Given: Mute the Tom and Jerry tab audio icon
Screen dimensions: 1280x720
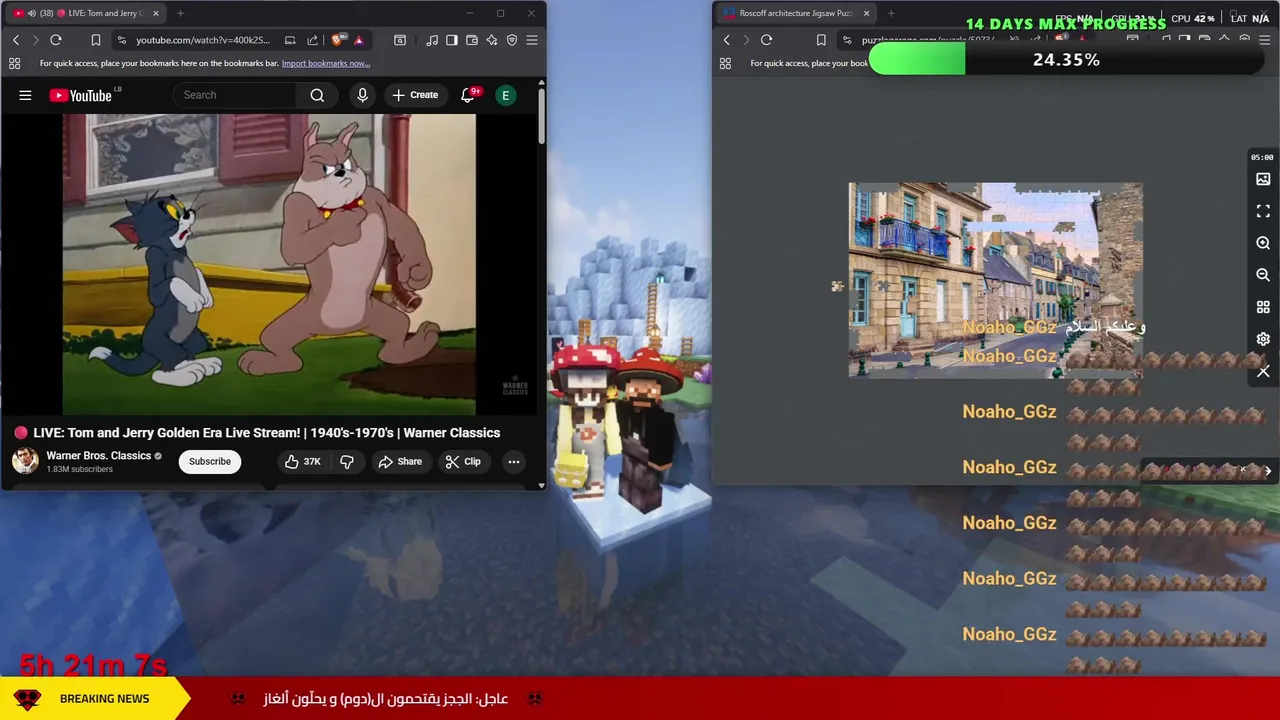Looking at the screenshot, I should click(33, 13).
